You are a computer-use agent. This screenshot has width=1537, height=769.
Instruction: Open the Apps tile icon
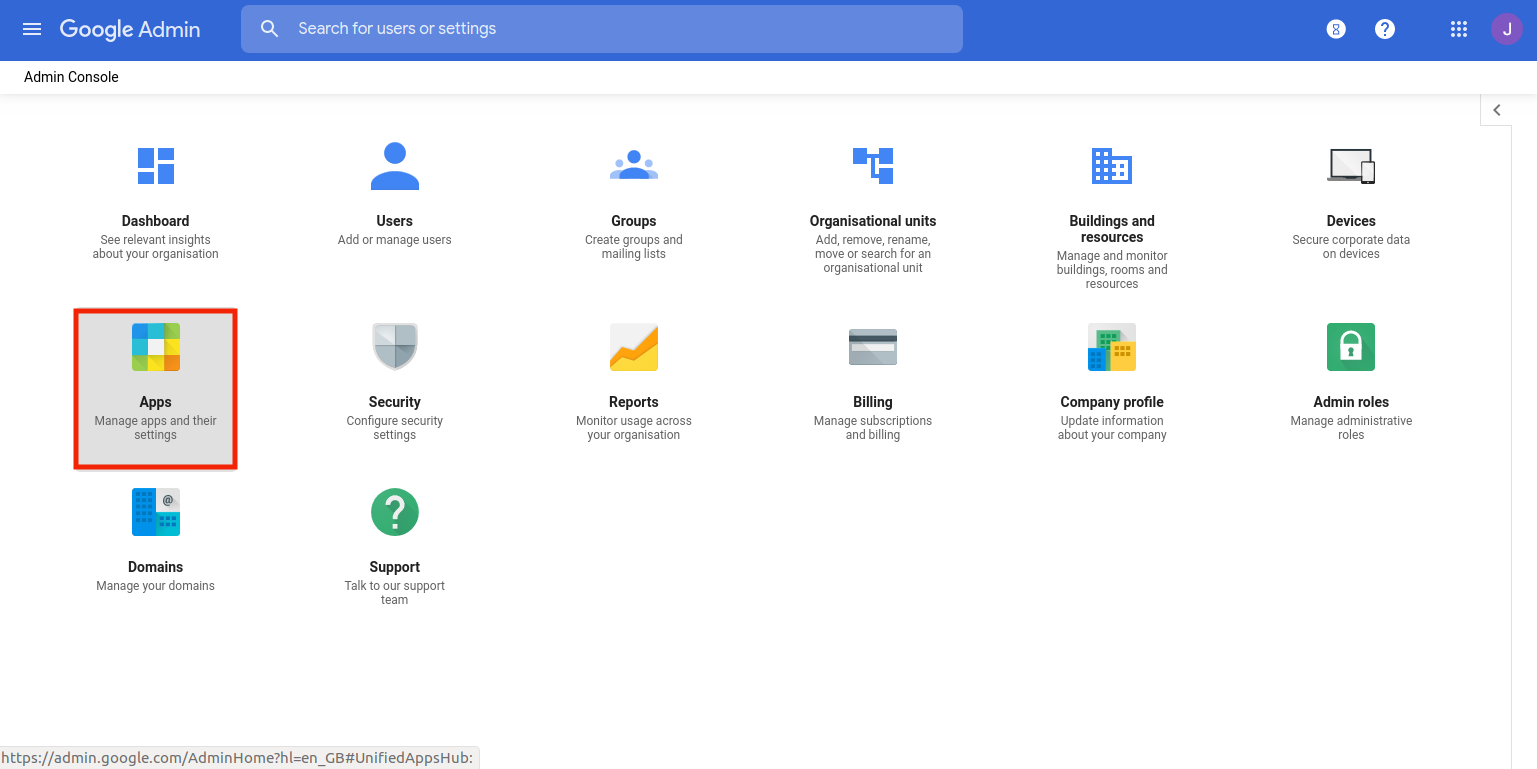coord(156,347)
